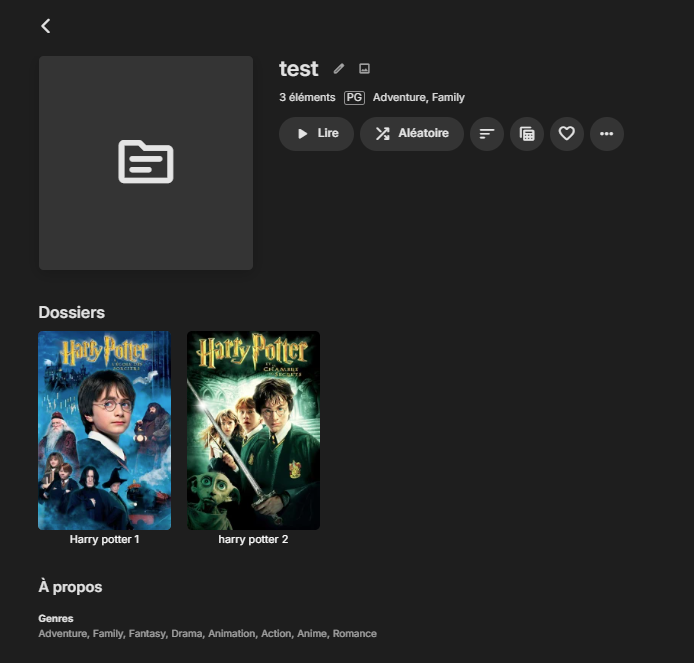Open image editor icon next to title

(364, 69)
